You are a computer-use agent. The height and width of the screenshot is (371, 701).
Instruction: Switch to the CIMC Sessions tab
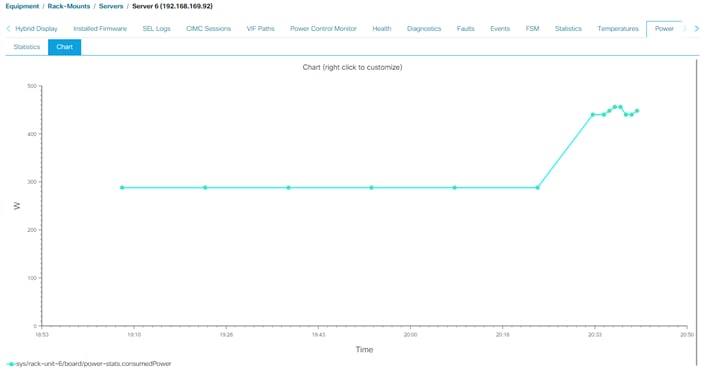(208, 29)
